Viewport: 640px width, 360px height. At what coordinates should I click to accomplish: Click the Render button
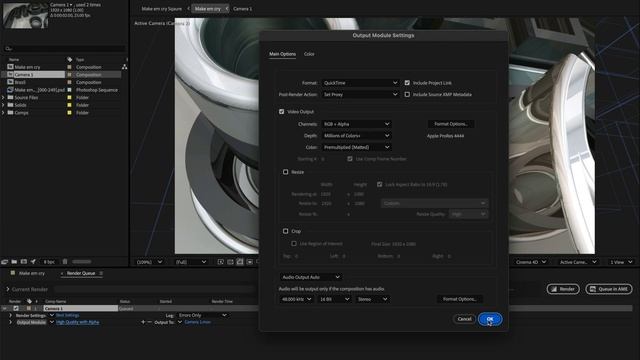click(563, 289)
